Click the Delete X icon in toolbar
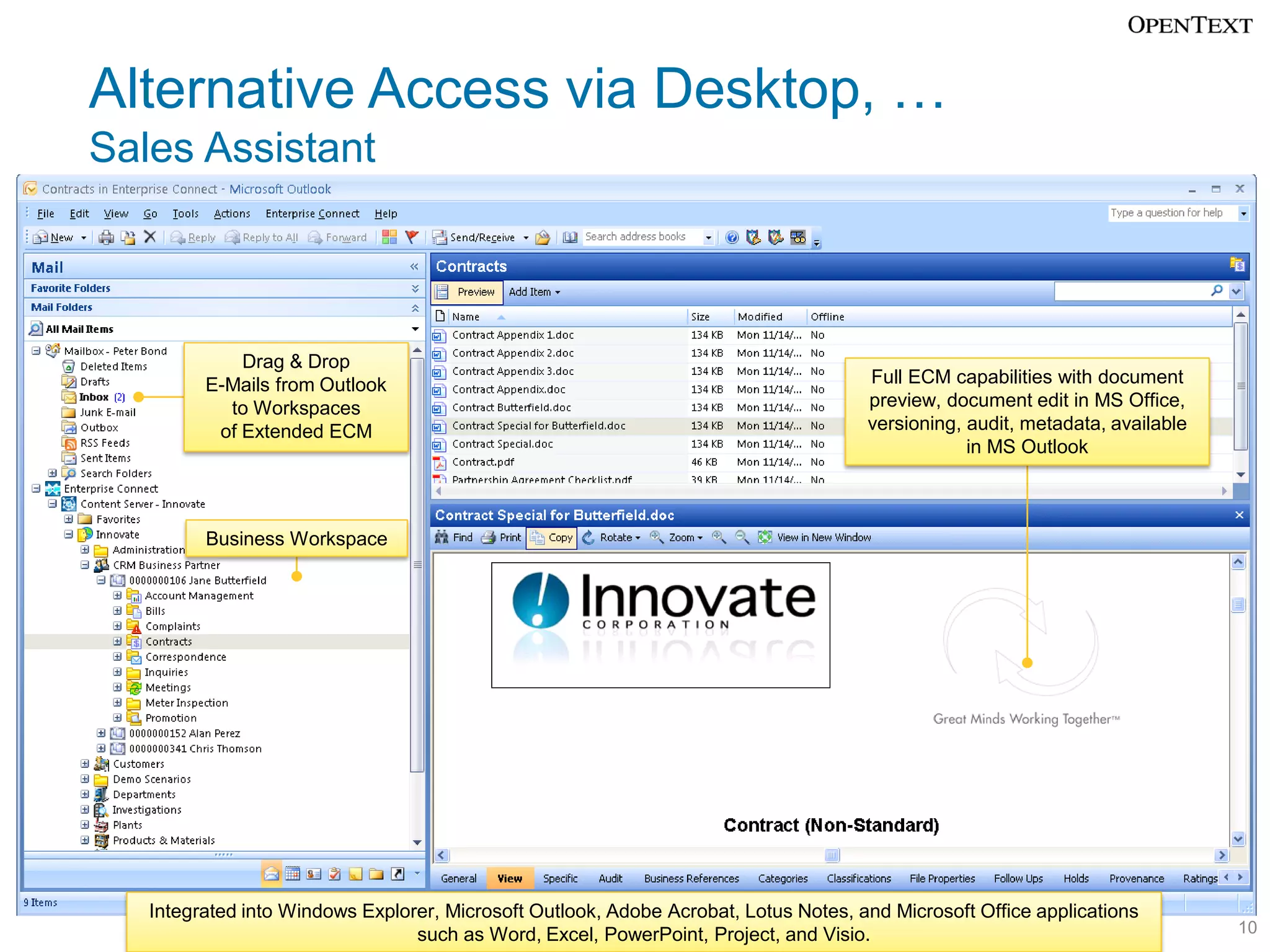The height and width of the screenshot is (952, 1270). [149, 237]
